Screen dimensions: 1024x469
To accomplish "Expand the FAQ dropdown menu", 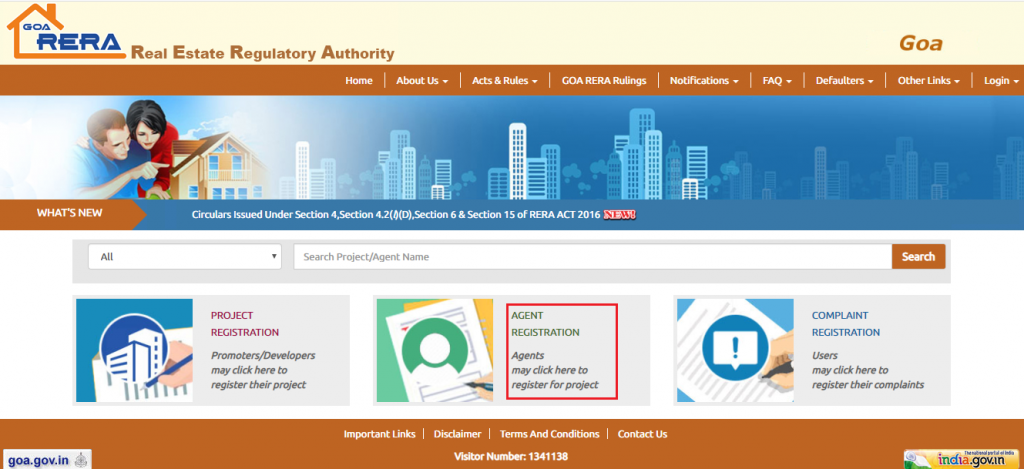I will click(777, 80).
